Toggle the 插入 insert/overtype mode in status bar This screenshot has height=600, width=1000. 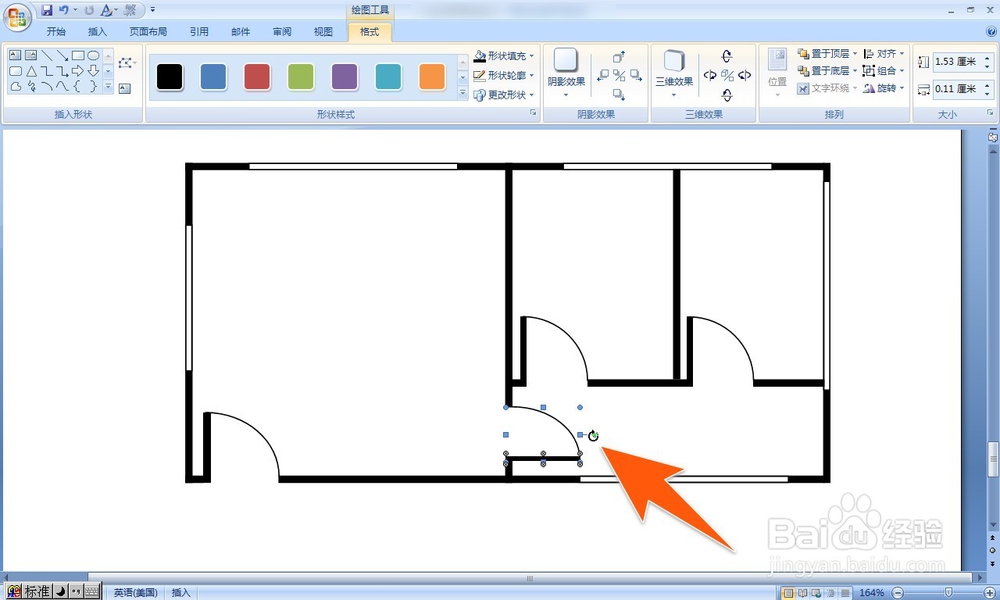[181, 592]
